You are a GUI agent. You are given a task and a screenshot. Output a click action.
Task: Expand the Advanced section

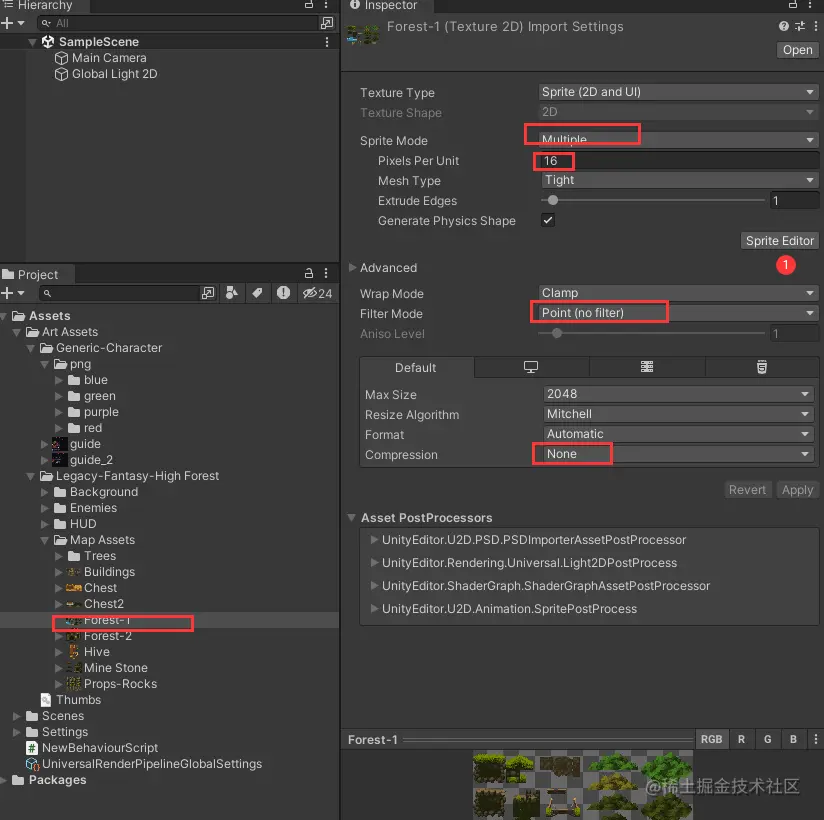click(353, 268)
